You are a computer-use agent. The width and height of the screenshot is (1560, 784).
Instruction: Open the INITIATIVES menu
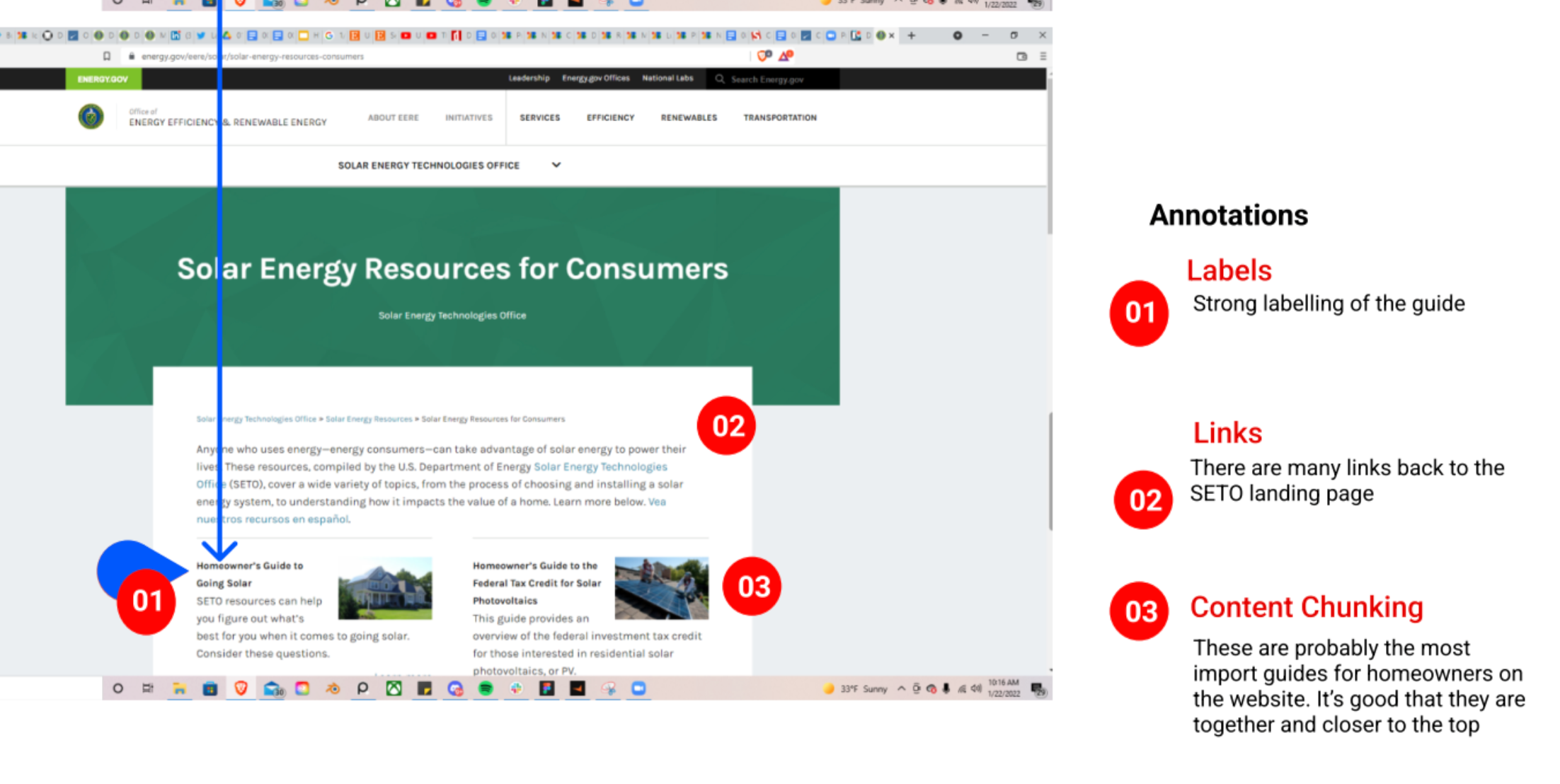tap(469, 117)
